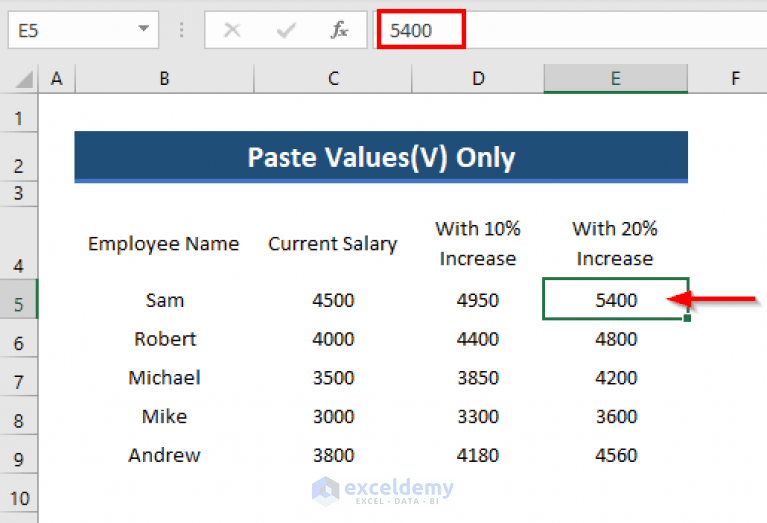Select row 3 header
Screen dimensions: 767x523
19,194
